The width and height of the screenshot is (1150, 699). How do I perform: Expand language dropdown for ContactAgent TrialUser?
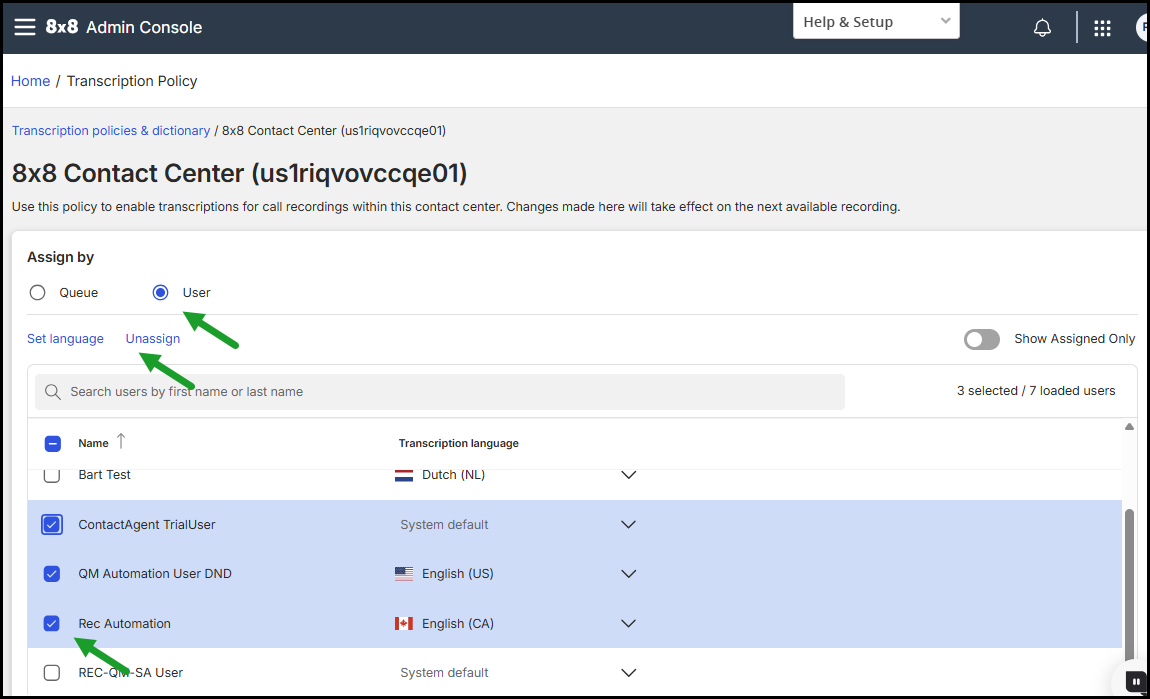pyautogui.click(x=629, y=524)
